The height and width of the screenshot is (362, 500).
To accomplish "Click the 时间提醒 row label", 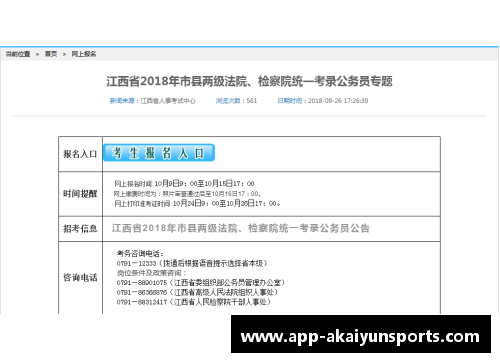I will [80, 194].
